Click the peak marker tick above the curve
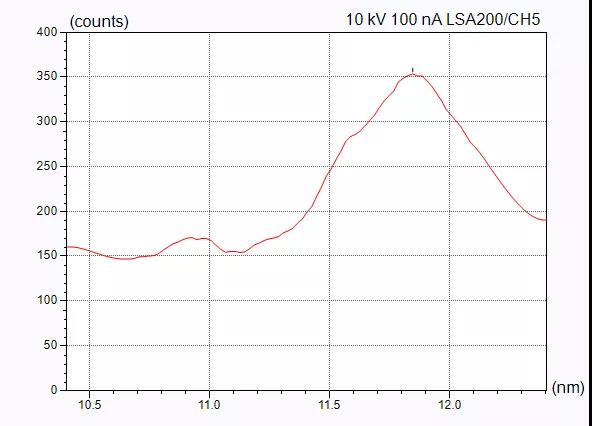This screenshot has height=426, width=592. coord(413,70)
